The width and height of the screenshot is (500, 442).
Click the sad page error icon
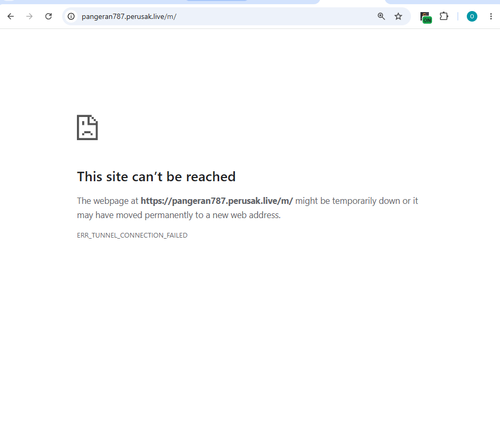[87, 127]
